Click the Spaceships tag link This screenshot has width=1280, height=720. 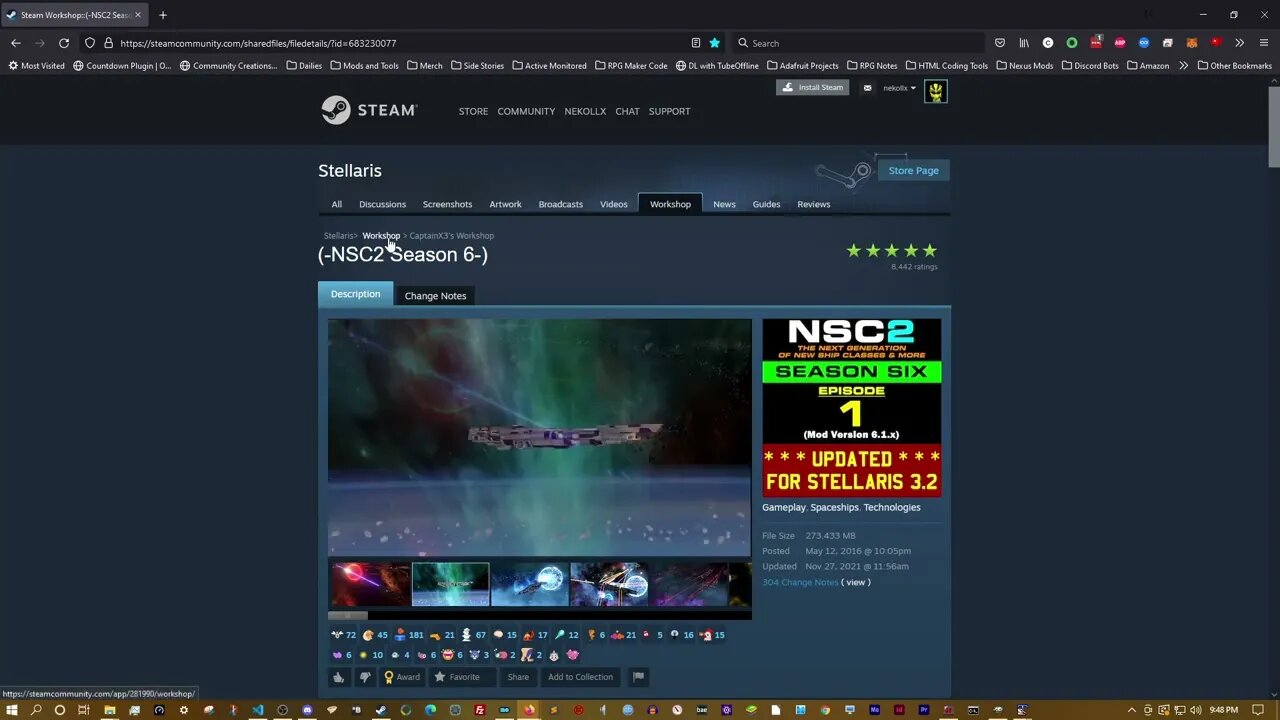tap(834, 507)
